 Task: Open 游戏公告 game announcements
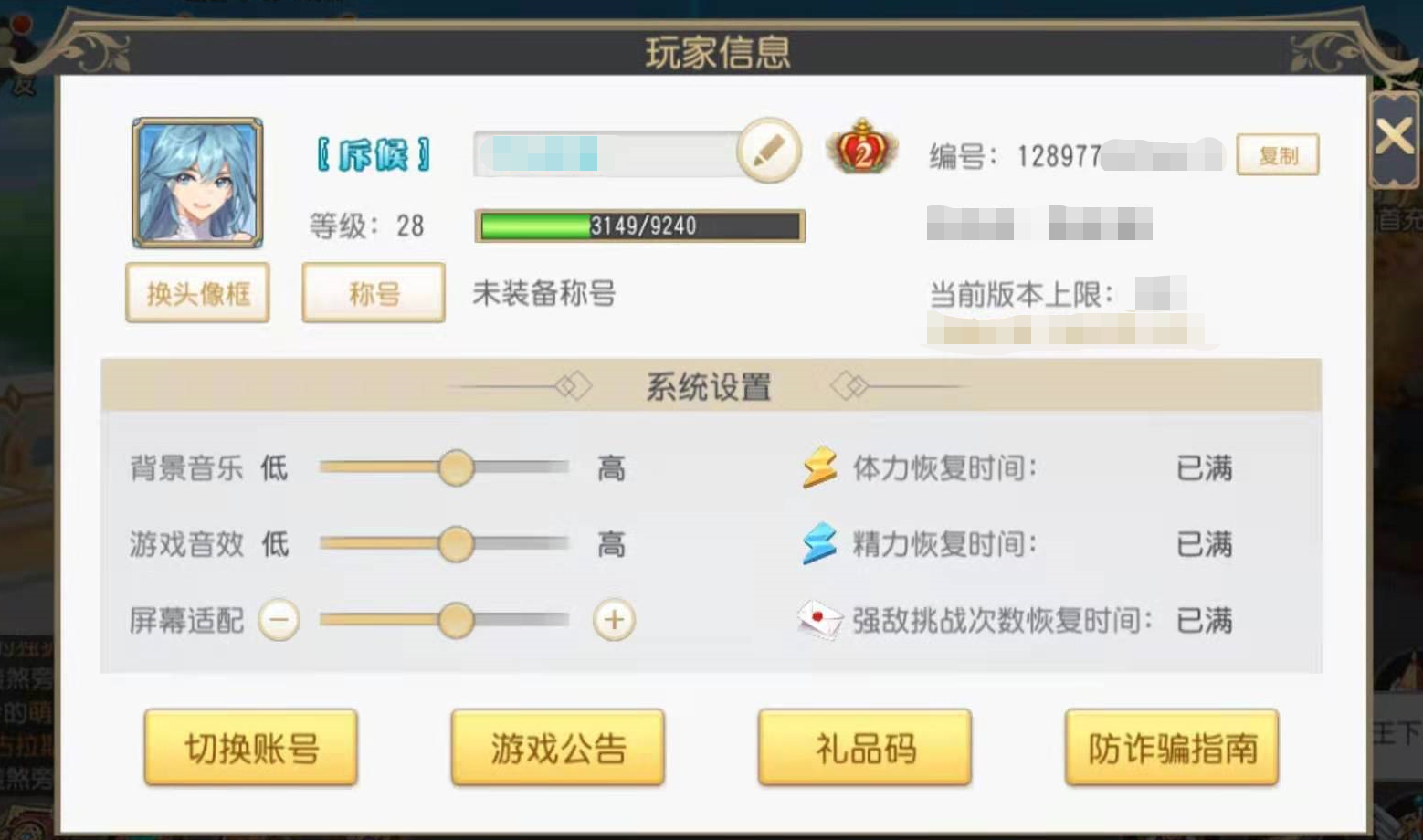coord(558,748)
